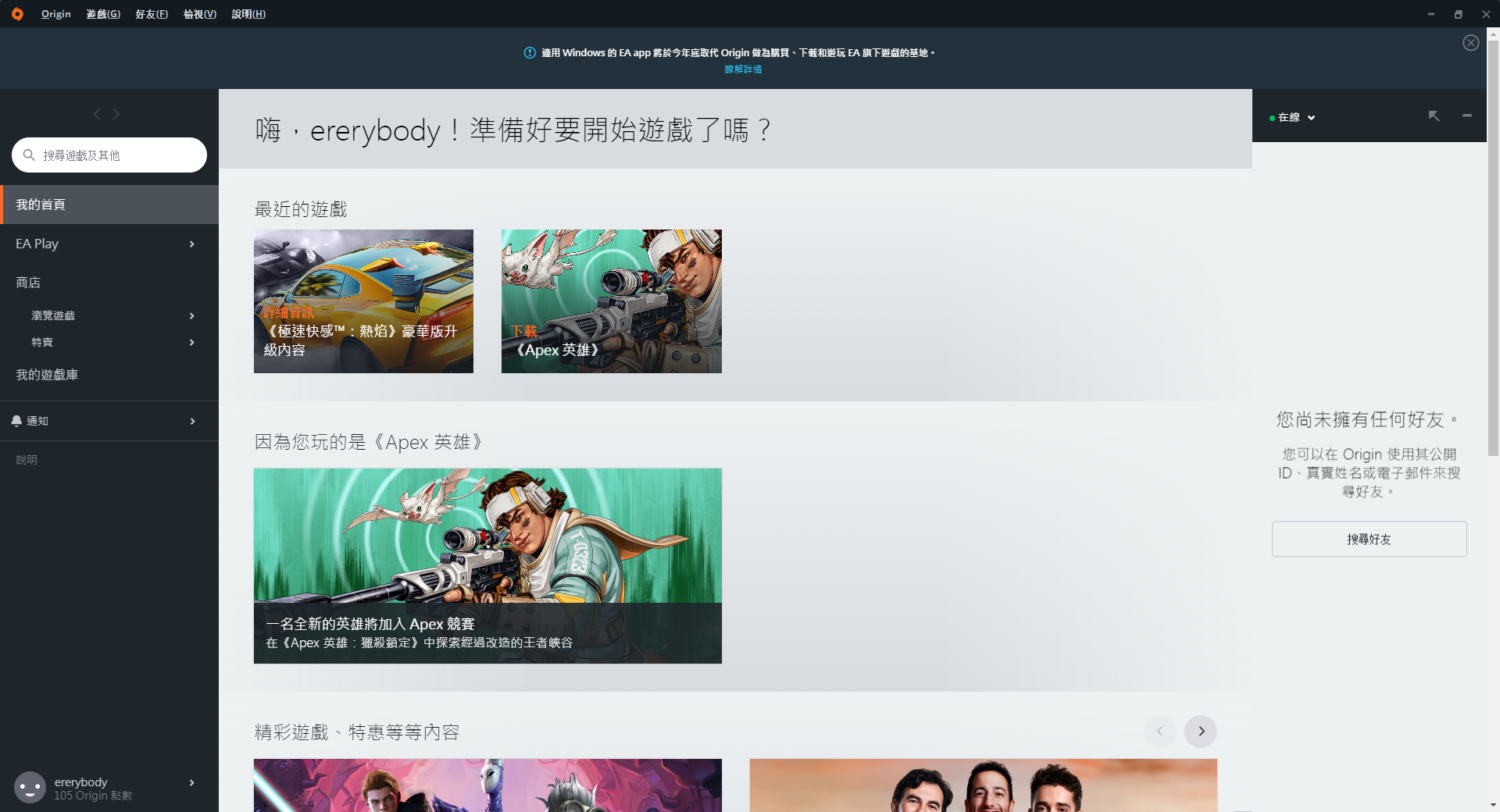Click the main vertical scrollbar
Image resolution: width=1500 pixels, height=812 pixels.
1493,248
